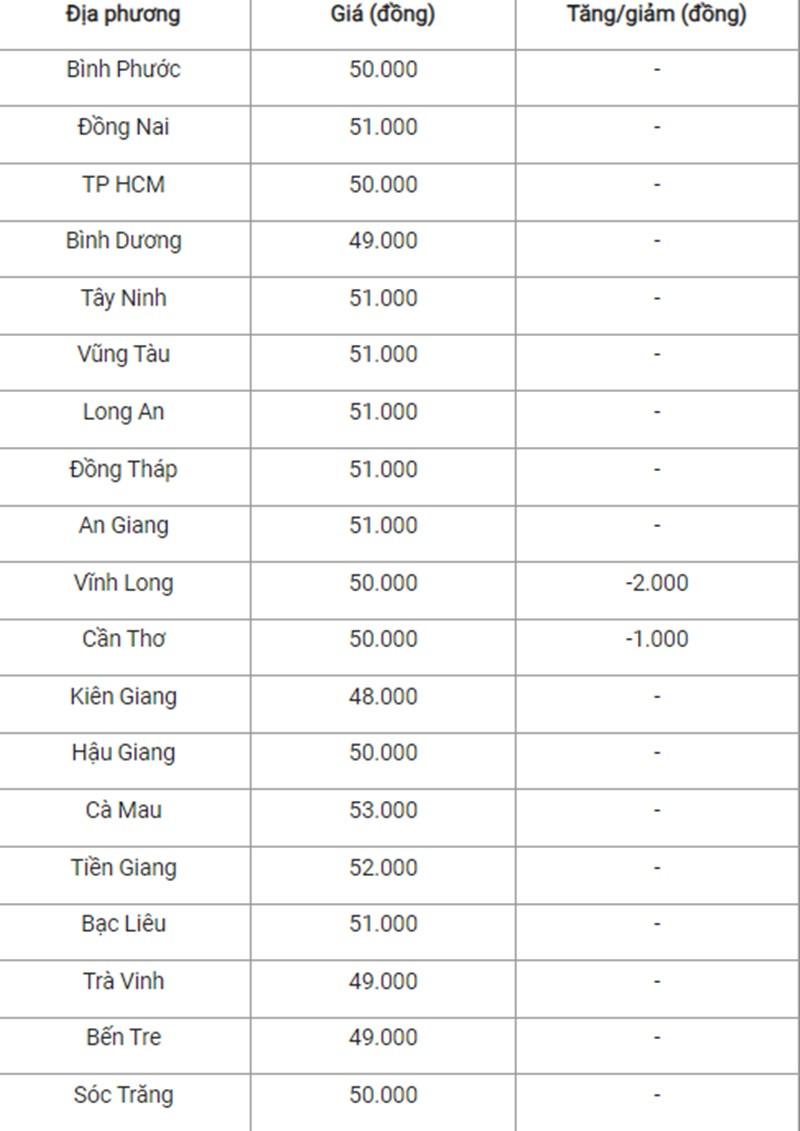Click the TP HCM cell
This screenshot has width=800, height=1131.
tap(123, 184)
